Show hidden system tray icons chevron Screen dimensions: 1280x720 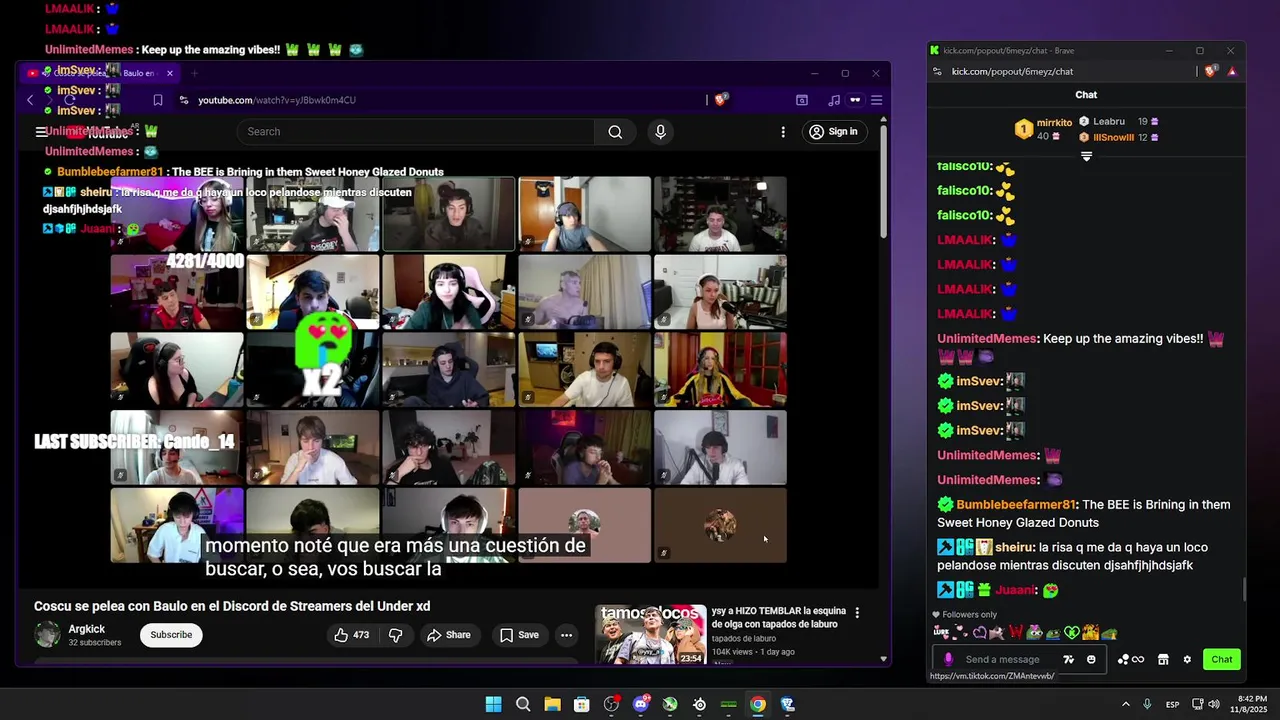point(1125,704)
